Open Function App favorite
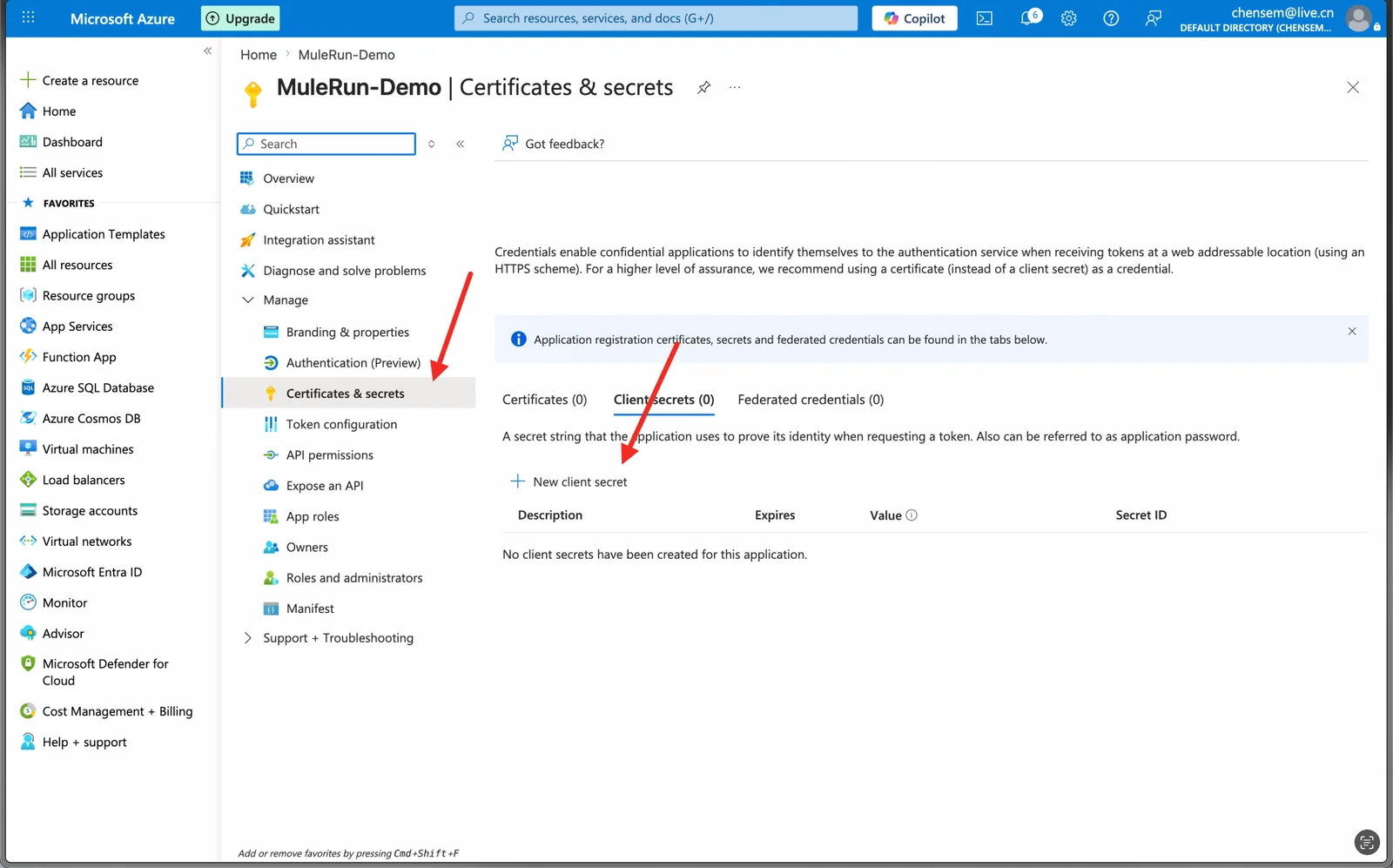The image size is (1393, 868). coord(79,358)
